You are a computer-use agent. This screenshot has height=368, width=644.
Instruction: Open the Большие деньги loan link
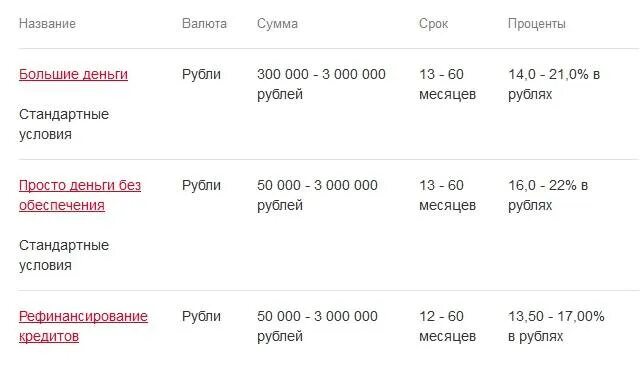pos(73,74)
